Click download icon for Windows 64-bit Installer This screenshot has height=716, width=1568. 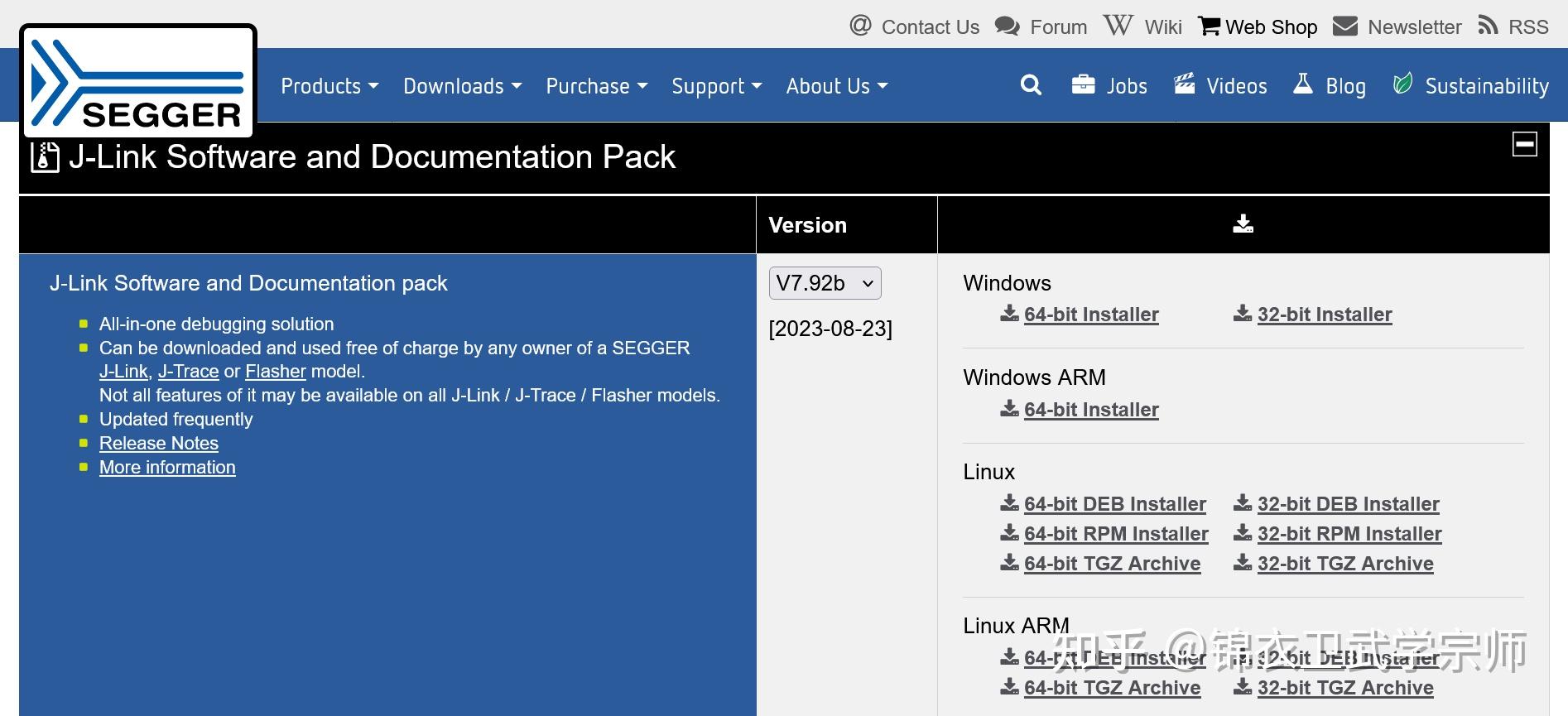pos(1009,314)
